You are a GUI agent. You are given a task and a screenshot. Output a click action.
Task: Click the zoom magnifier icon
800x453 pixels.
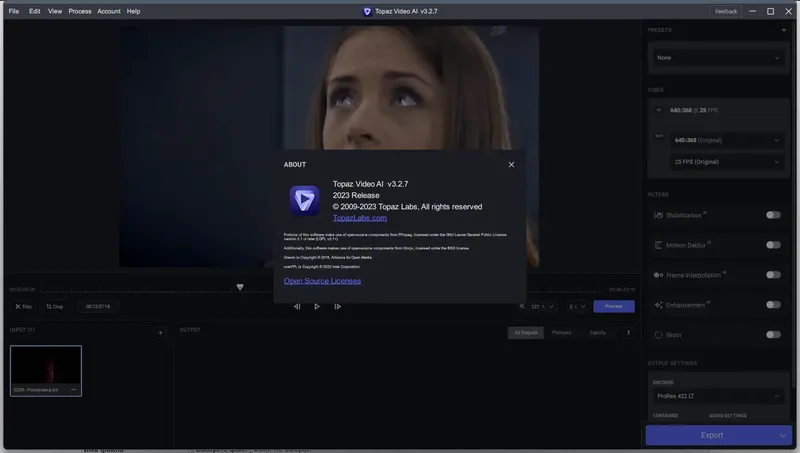click(522, 307)
